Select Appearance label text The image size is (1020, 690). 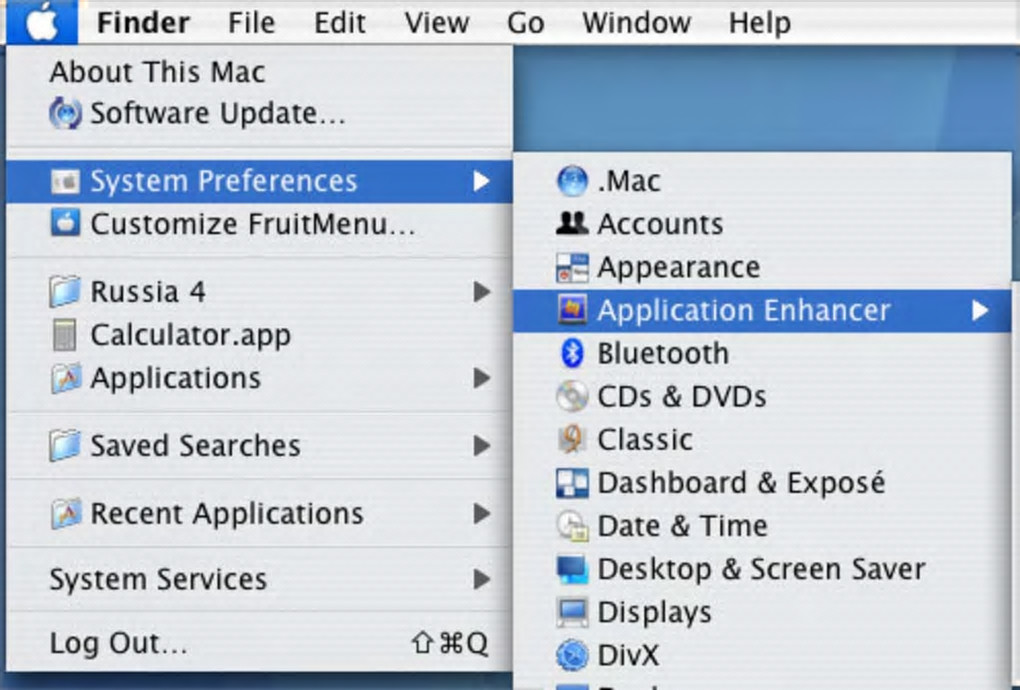click(678, 268)
